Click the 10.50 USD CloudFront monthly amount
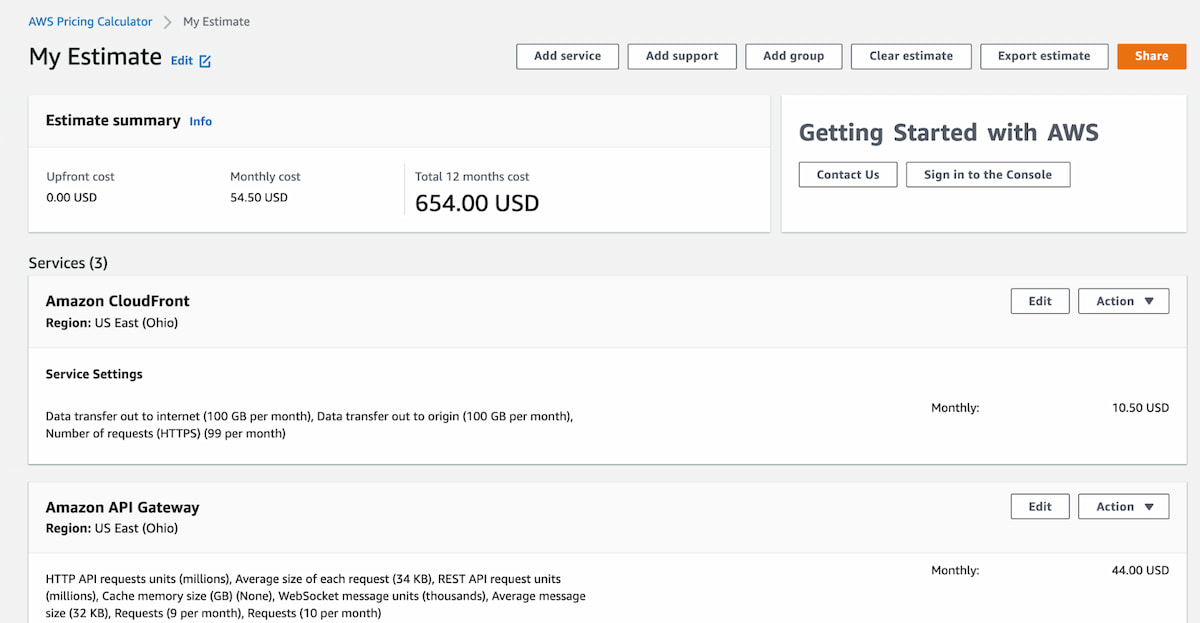 tap(1140, 408)
